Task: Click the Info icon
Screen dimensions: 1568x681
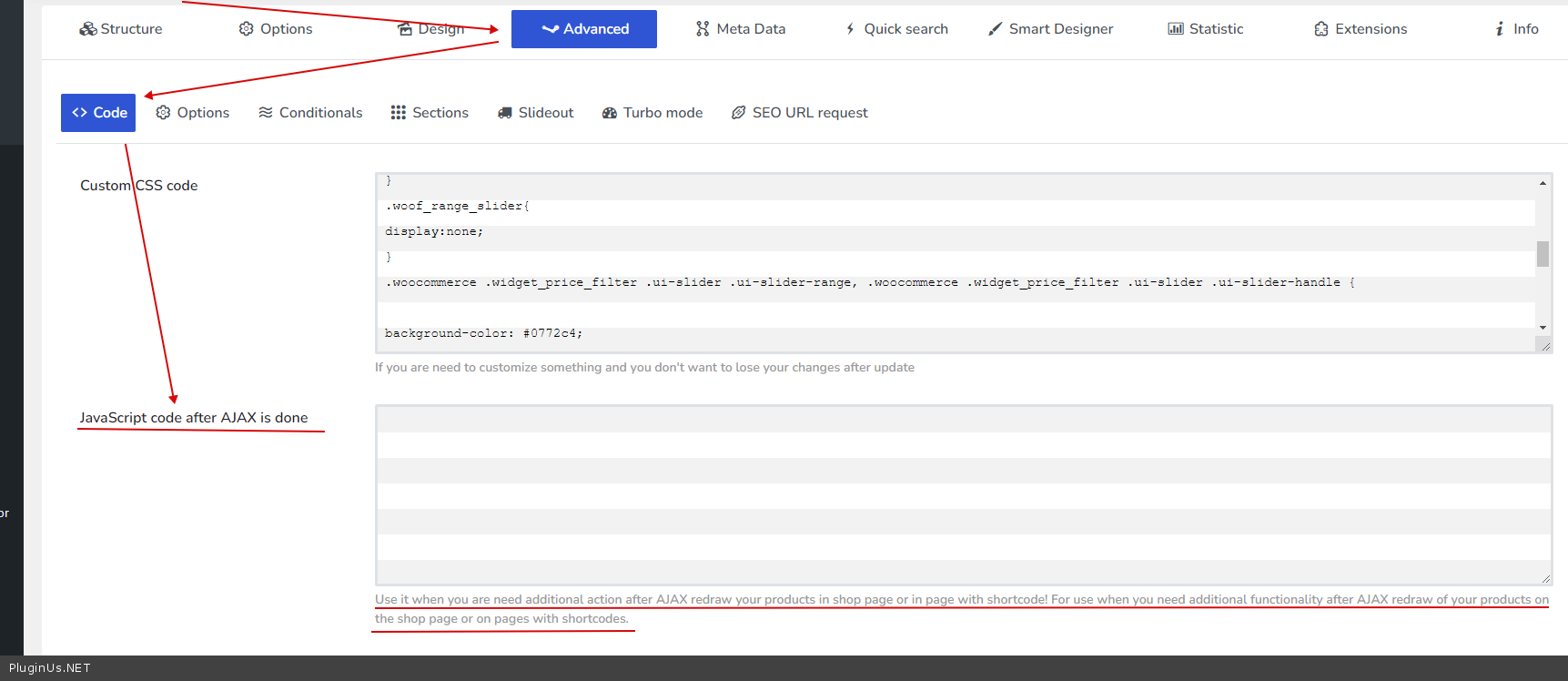Action: click(x=1500, y=29)
